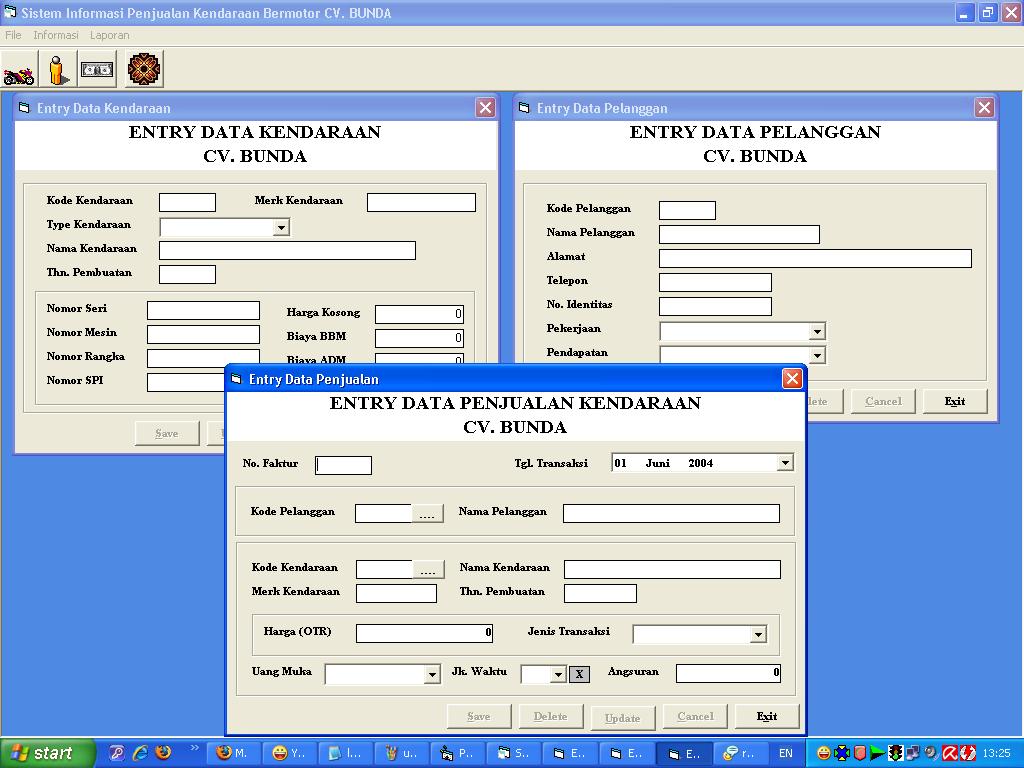Screen dimensions: 1024x768
Task: Open the Informasi menu
Action: tap(55, 35)
